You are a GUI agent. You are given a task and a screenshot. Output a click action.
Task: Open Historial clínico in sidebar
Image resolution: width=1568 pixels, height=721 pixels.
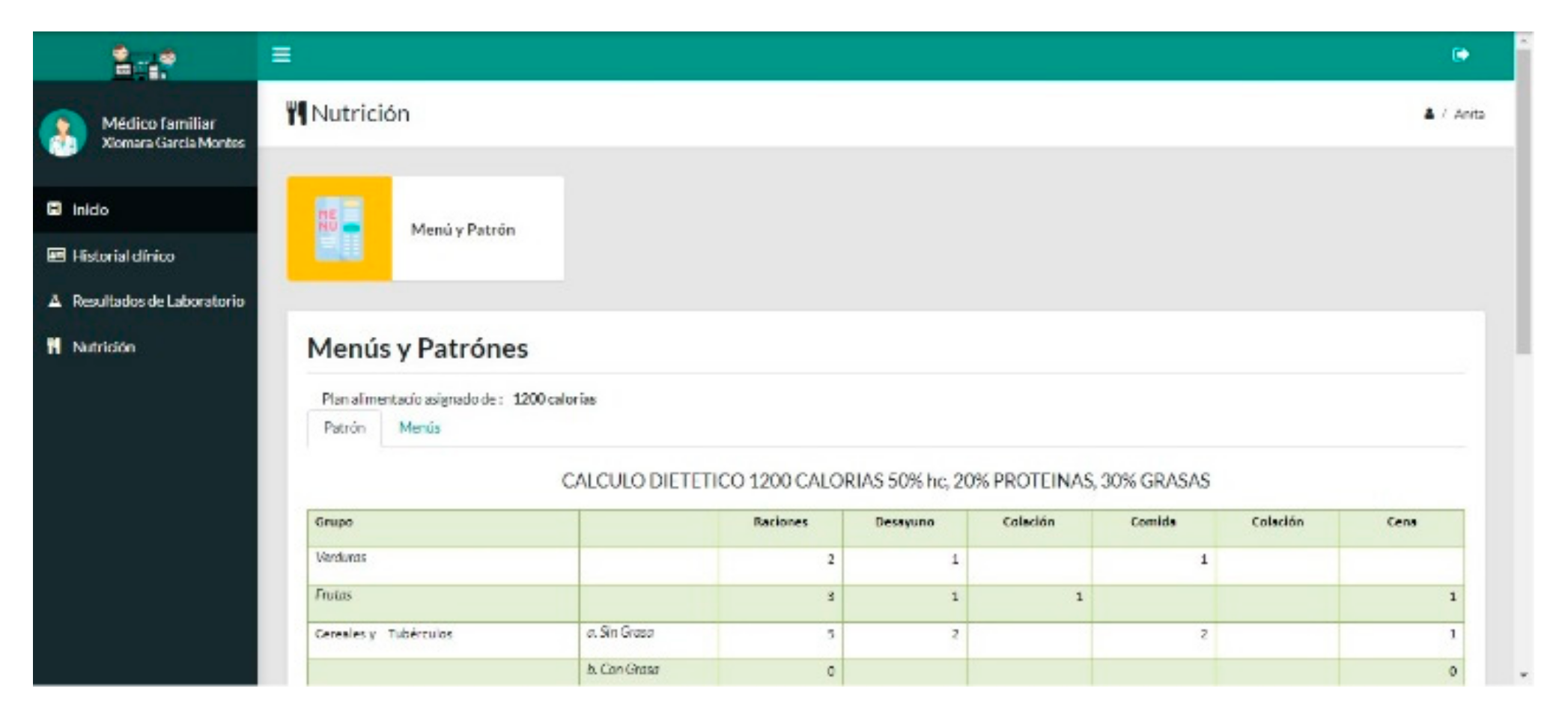pyautogui.click(x=124, y=256)
